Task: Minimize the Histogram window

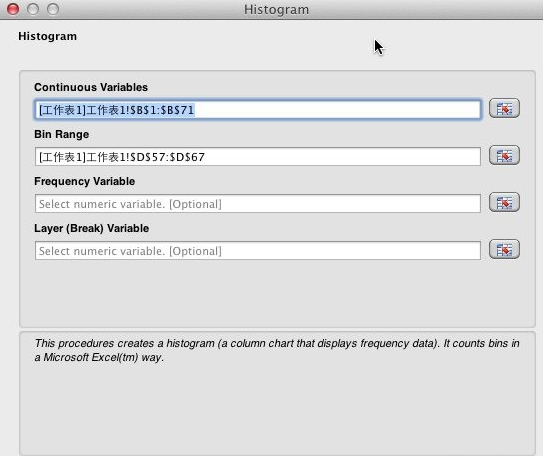Action: [x=33, y=9]
